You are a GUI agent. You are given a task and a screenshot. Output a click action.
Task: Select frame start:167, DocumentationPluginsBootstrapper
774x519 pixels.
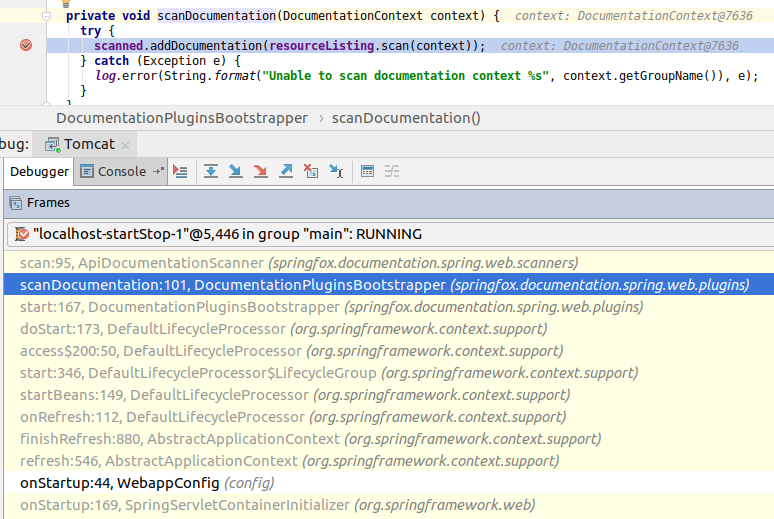pyautogui.click(x=389, y=307)
